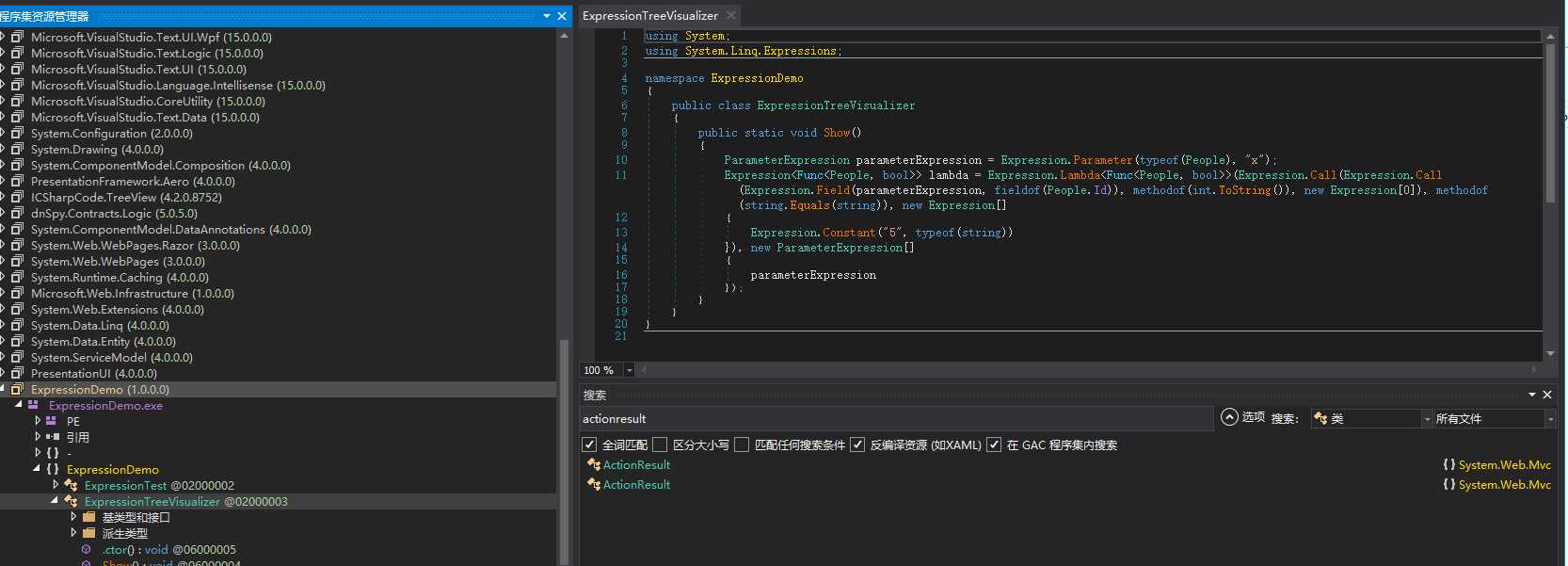
Task: Close the 程序集资源管理器 panel
Action: pyautogui.click(x=562, y=16)
